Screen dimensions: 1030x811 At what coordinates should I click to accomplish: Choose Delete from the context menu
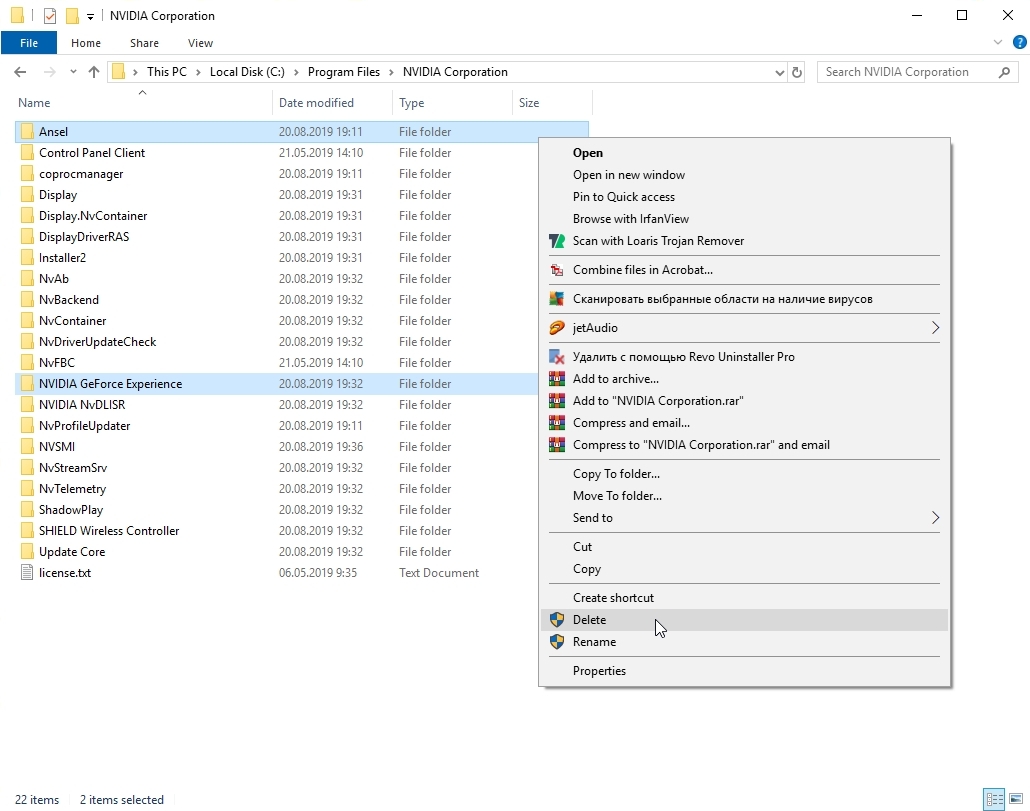coord(590,620)
